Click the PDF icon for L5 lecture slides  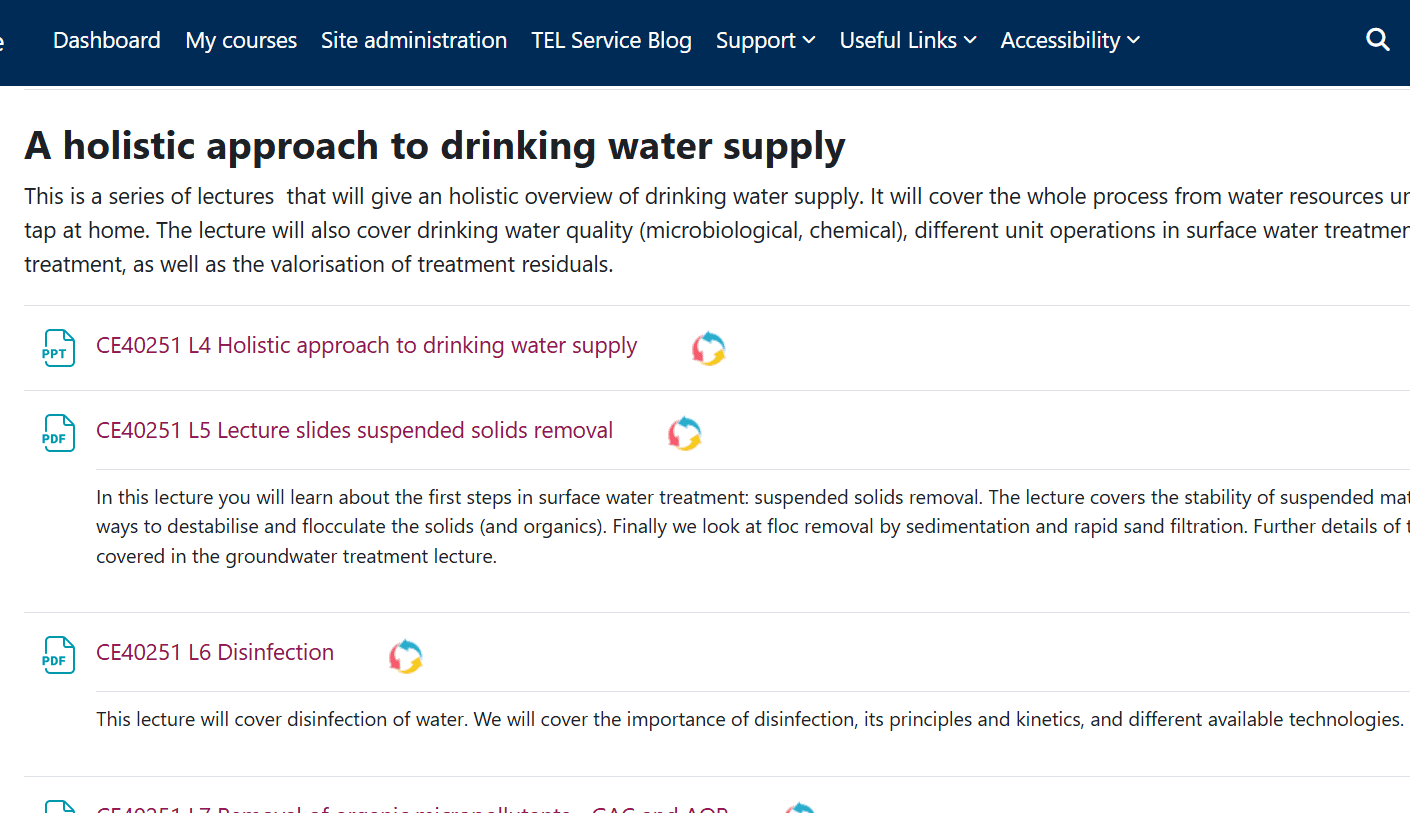click(x=59, y=433)
